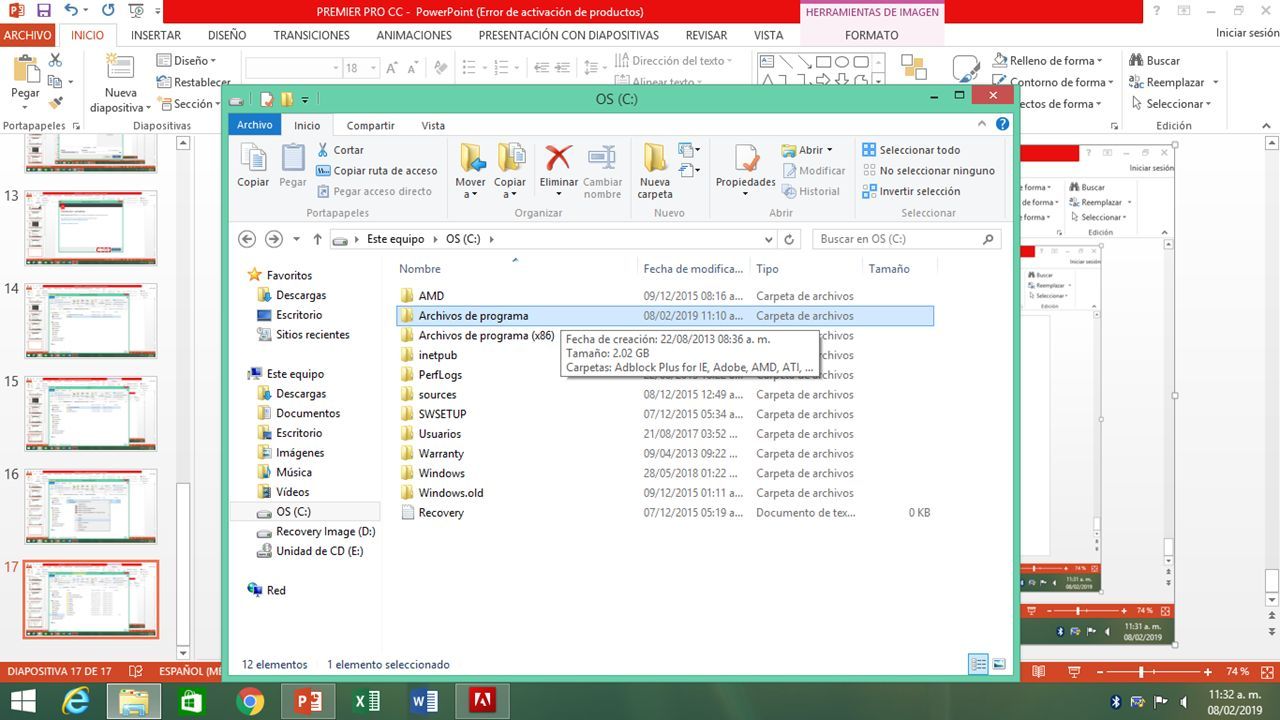Select slide 15 thumbnail in PowerPoint
The width and height of the screenshot is (1280, 720).
click(91, 414)
